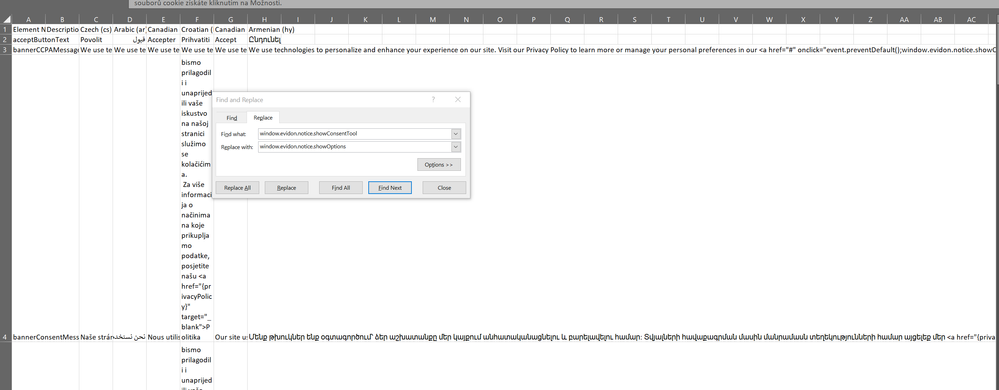999x390 pixels.
Task: Select column M header
Action: pos(433,20)
